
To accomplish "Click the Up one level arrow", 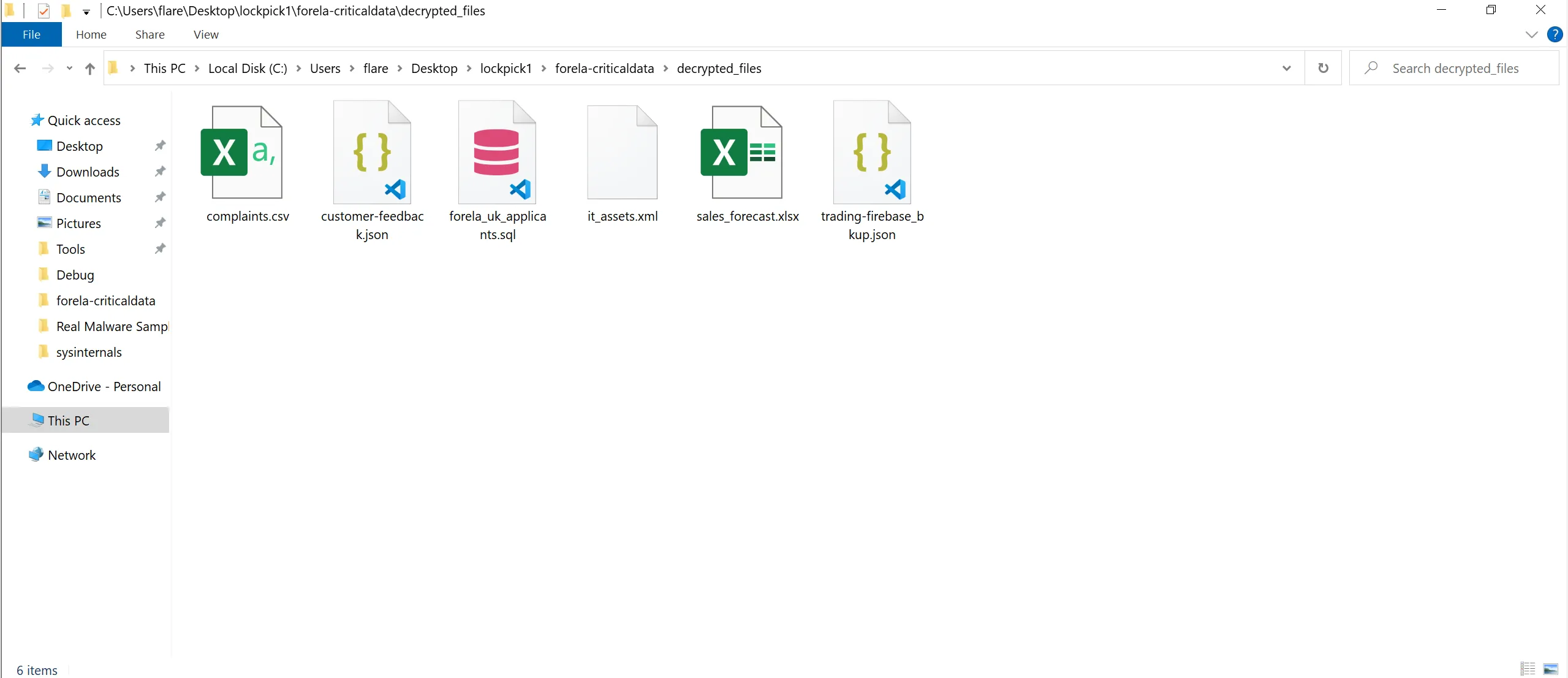I will click(x=90, y=69).
